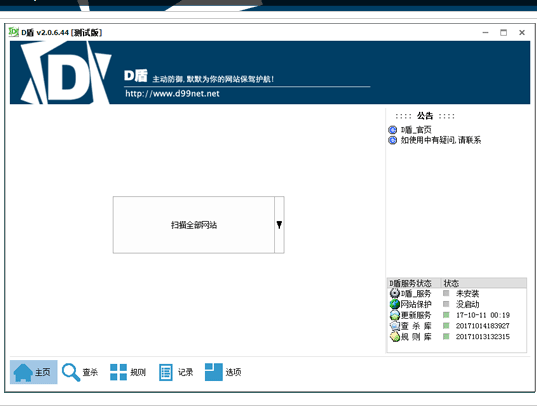Select the 查杀库 status row

[x=457, y=326]
